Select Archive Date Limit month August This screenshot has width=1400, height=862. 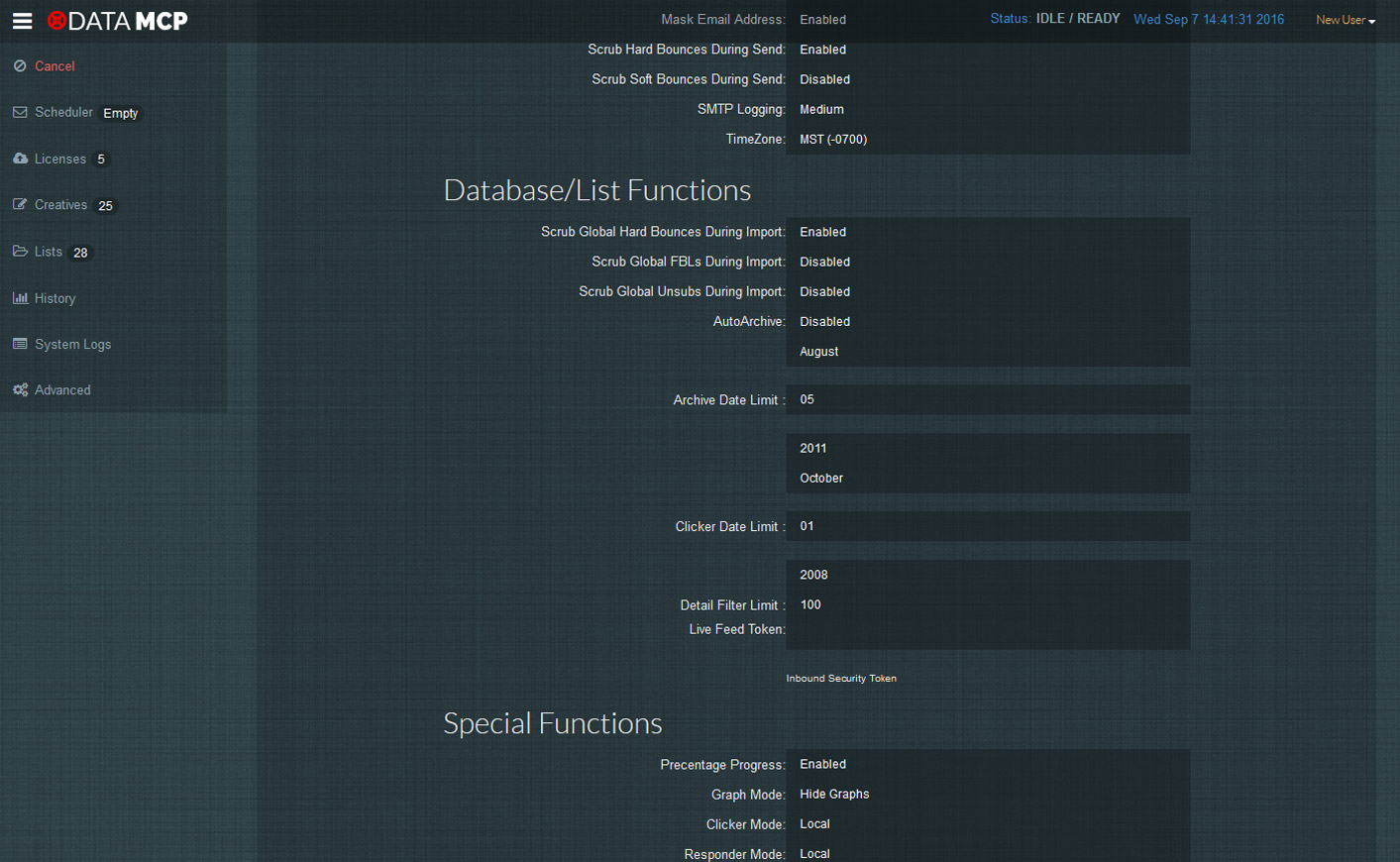coord(988,352)
